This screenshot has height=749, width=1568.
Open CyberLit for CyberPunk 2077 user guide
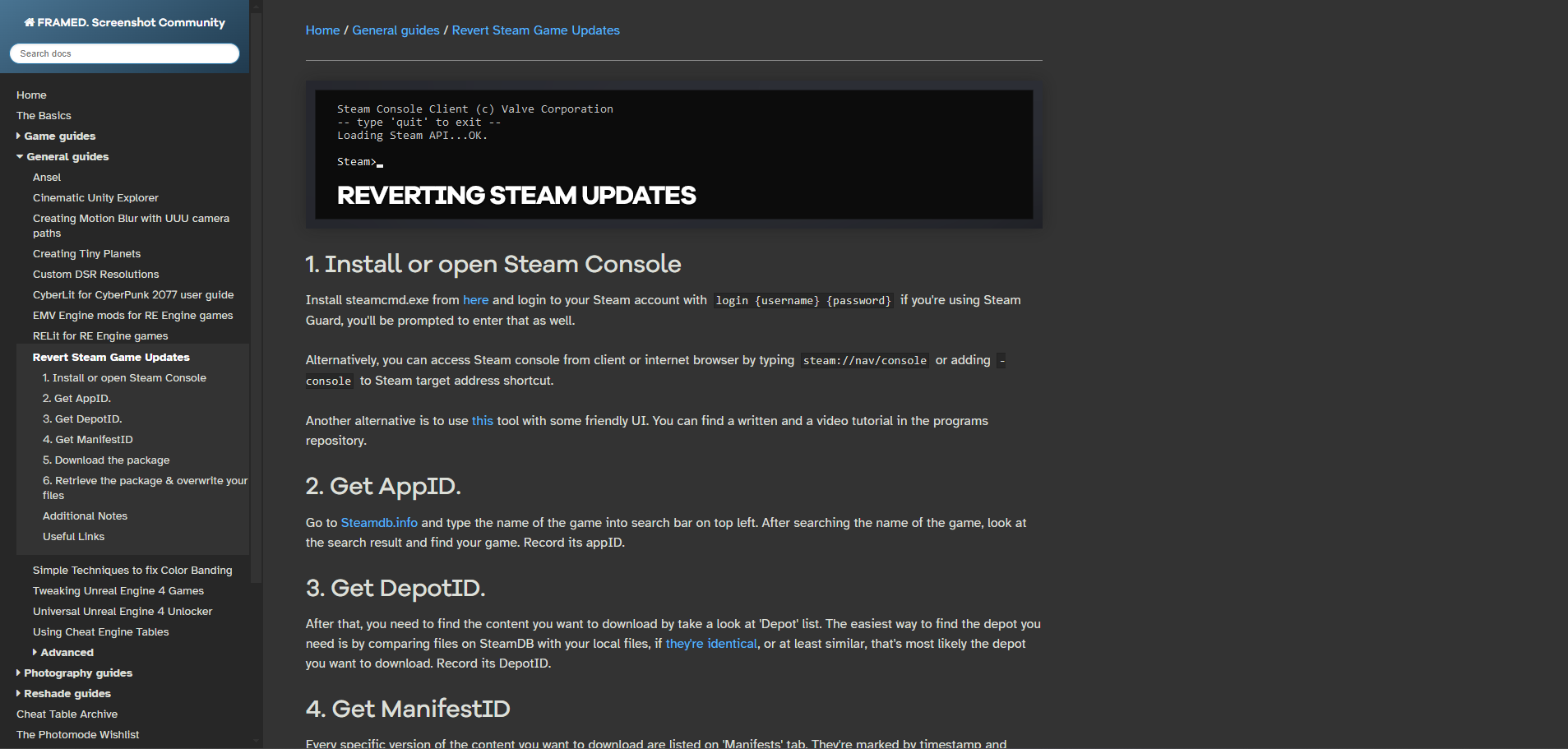coord(133,295)
